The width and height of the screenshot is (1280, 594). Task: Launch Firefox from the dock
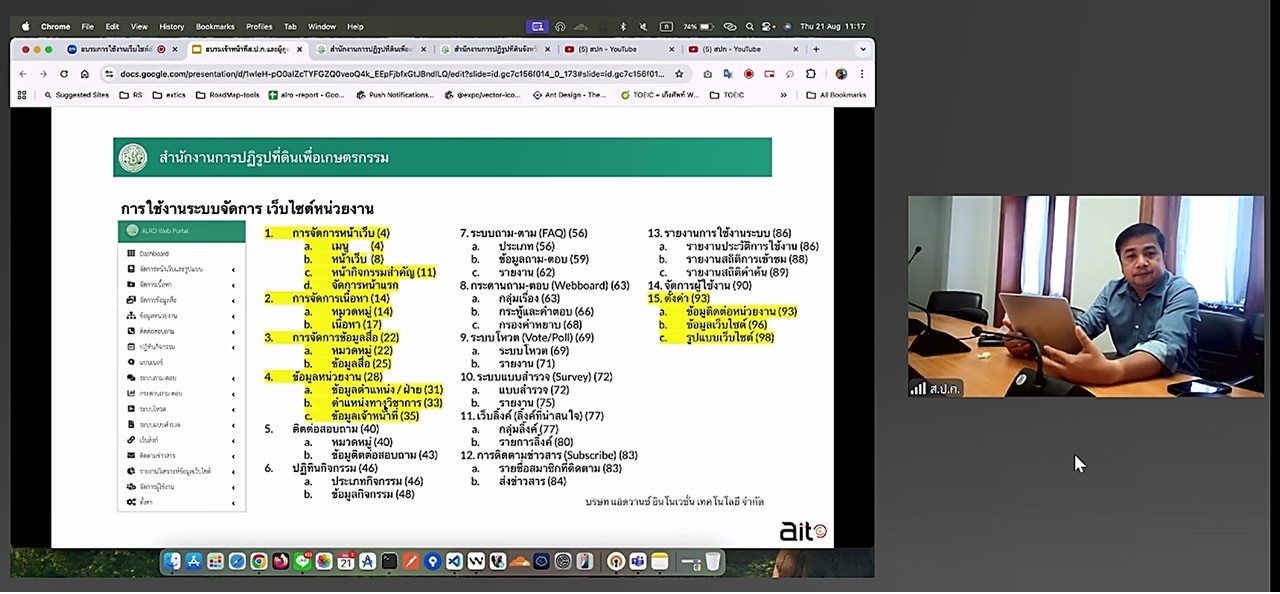click(281, 562)
